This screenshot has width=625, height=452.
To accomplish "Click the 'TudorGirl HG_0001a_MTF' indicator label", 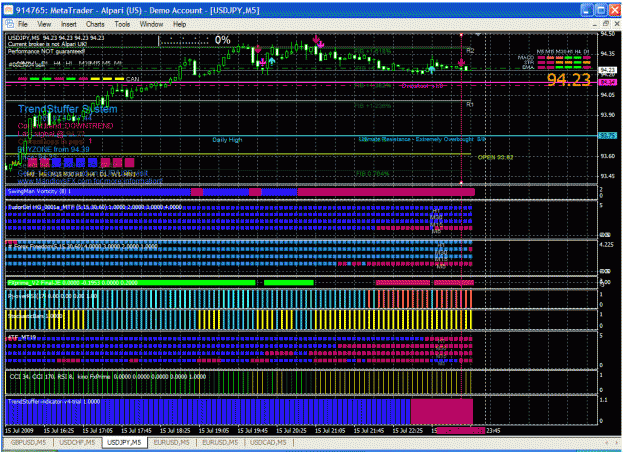I will 94,207.
